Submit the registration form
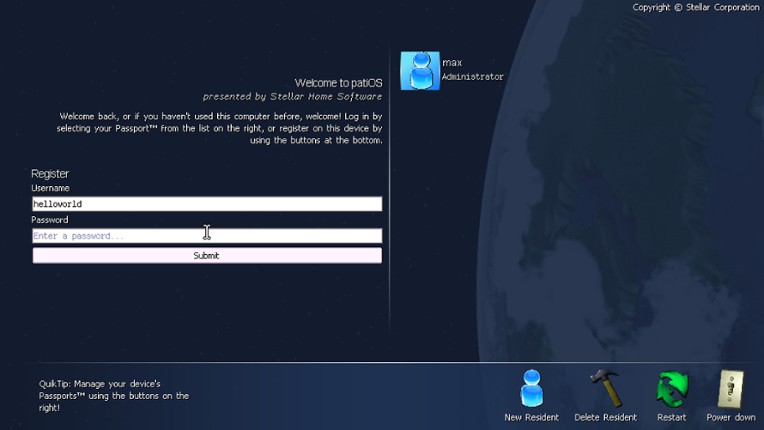Screen dimensions: 764x430 tap(207, 256)
